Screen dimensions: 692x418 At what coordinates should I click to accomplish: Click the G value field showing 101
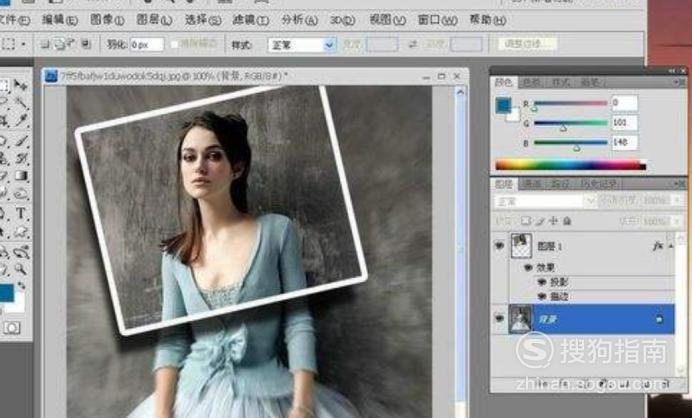click(624, 123)
